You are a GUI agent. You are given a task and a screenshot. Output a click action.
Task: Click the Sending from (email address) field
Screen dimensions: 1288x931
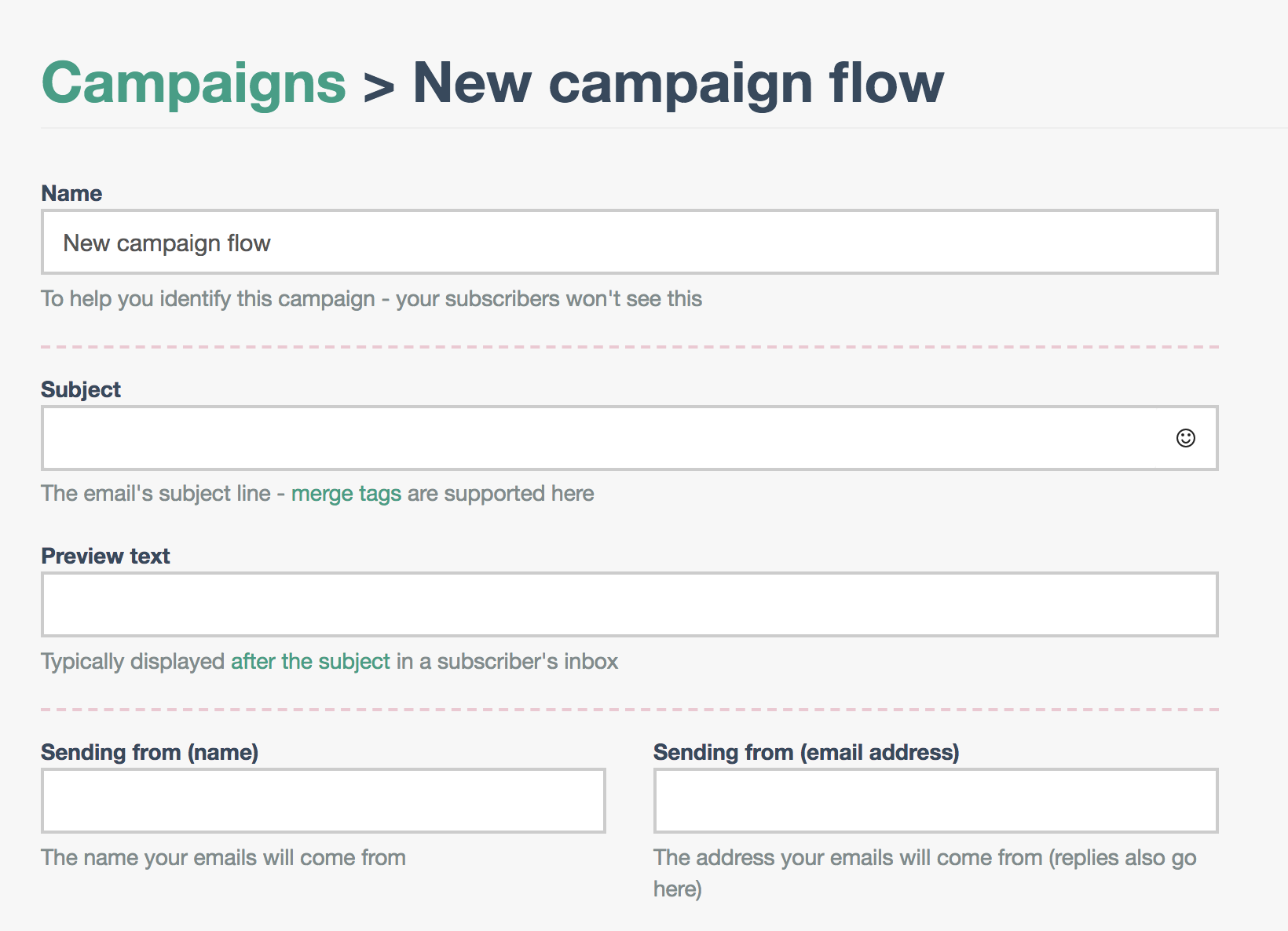(x=935, y=801)
